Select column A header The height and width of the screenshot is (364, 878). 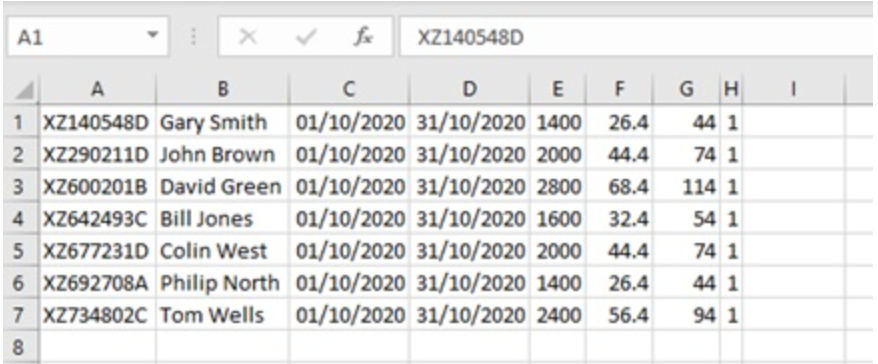click(x=97, y=90)
